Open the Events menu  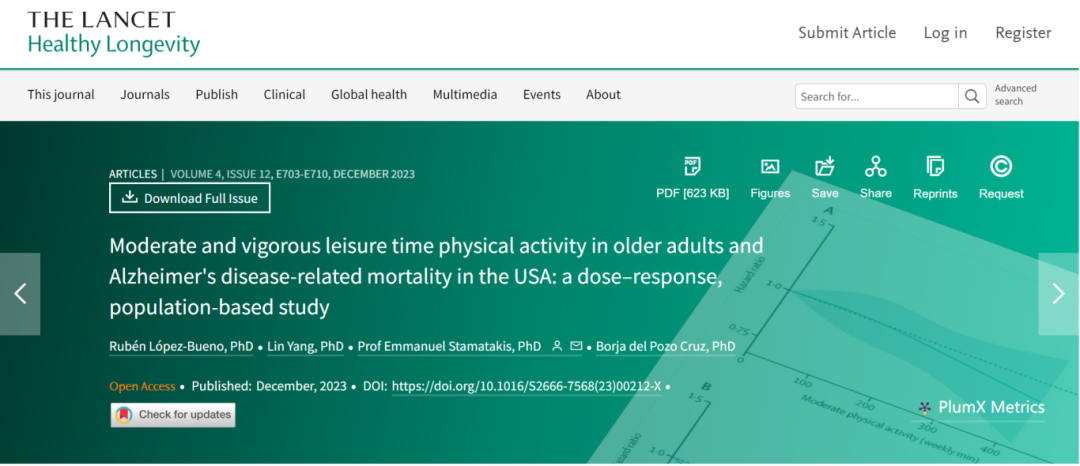coord(541,95)
